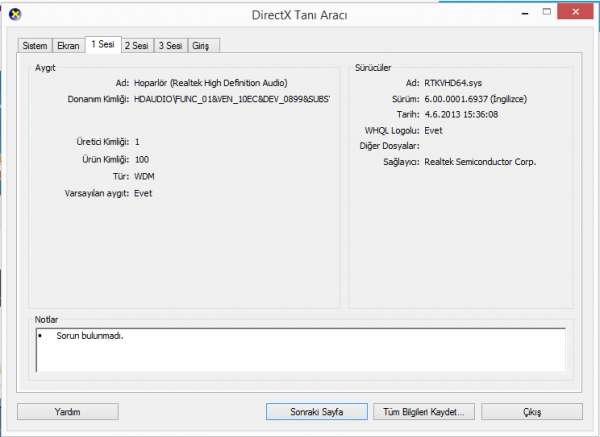Screen dimensions: 600x437
Task: Click the WHQL Logolu value Evet
Action: [x=433, y=130]
